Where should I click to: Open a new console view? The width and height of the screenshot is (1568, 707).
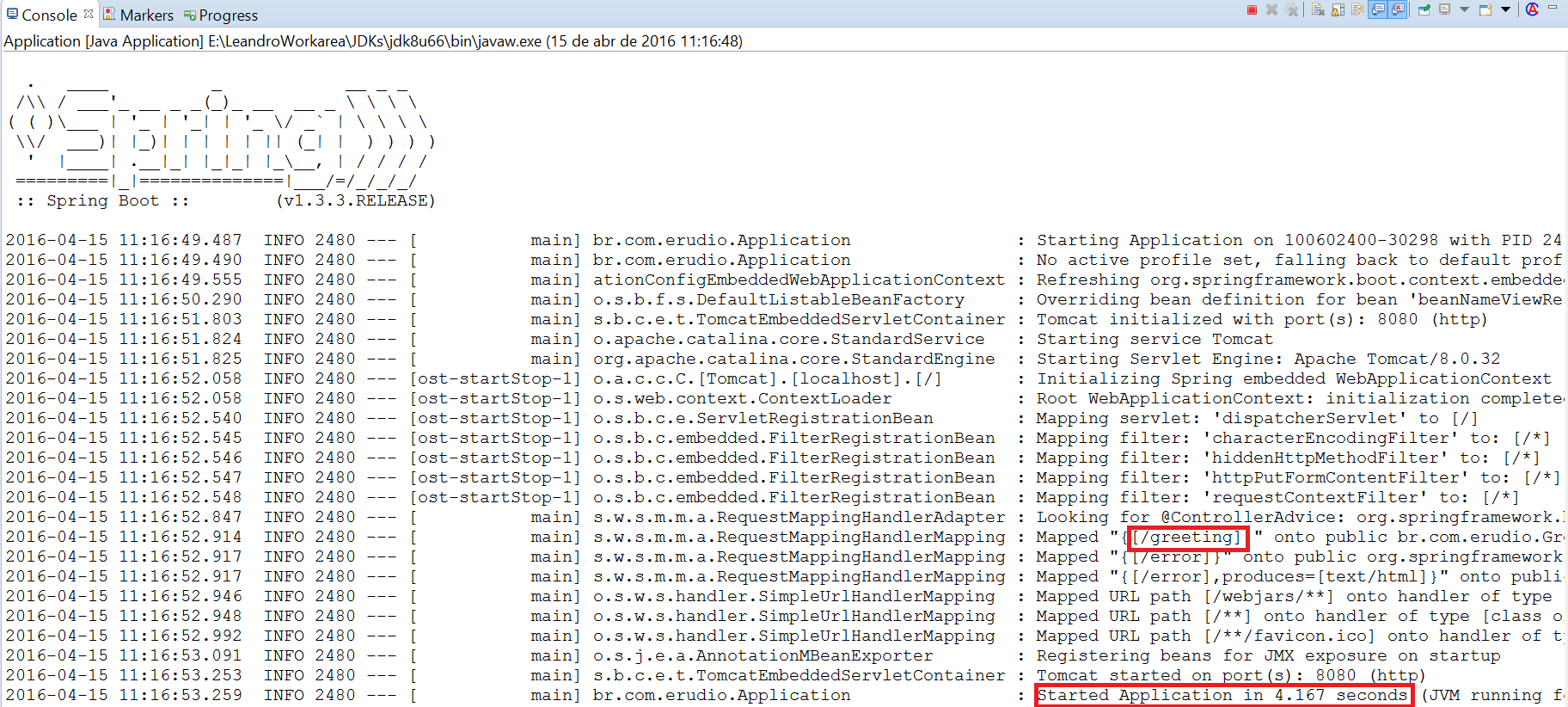(x=1485, y=10)
